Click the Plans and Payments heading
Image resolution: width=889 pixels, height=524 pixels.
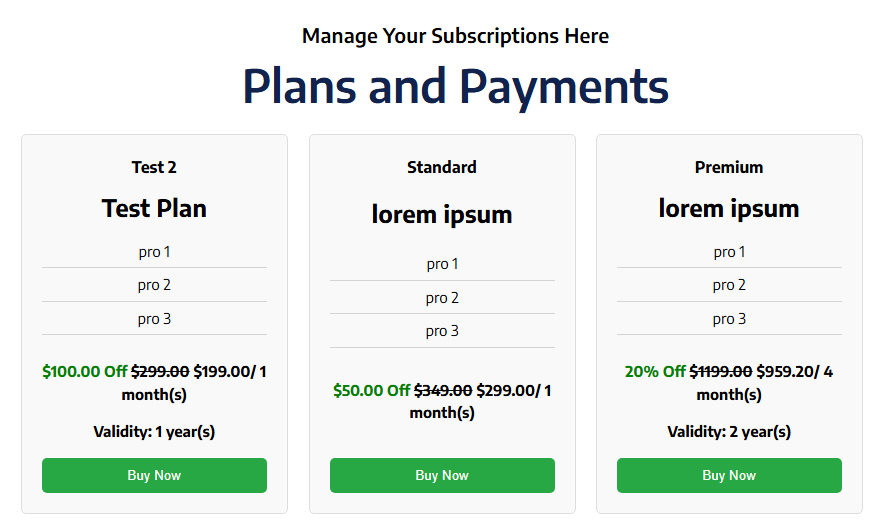click(455, 86)
